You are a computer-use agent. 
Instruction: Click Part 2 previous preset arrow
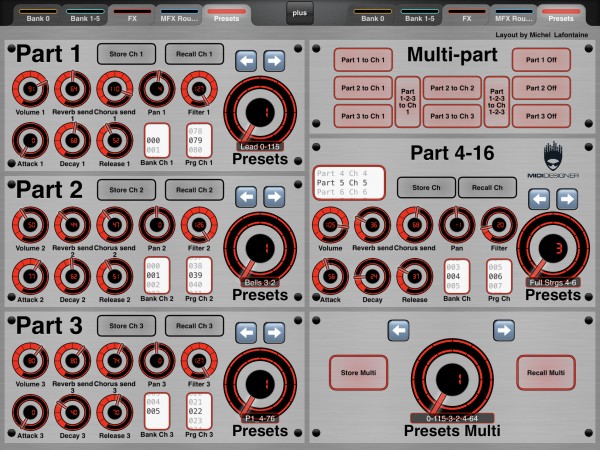coord(246,197)
